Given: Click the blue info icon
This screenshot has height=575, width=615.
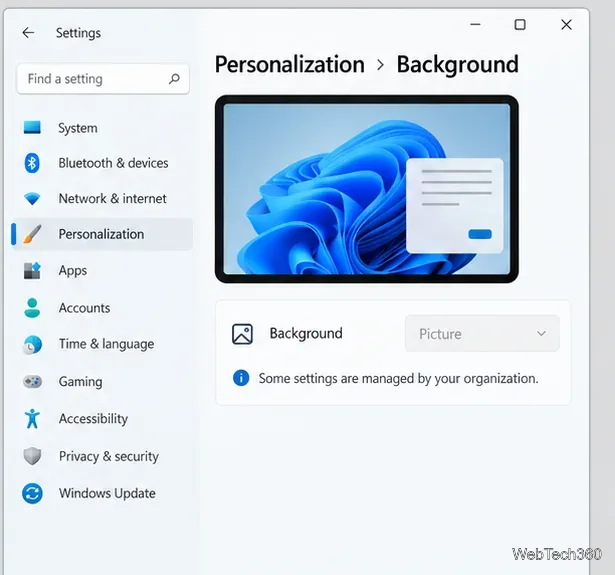Looking at the screenshot, I should pyautogui.click(x=241, y=378).
